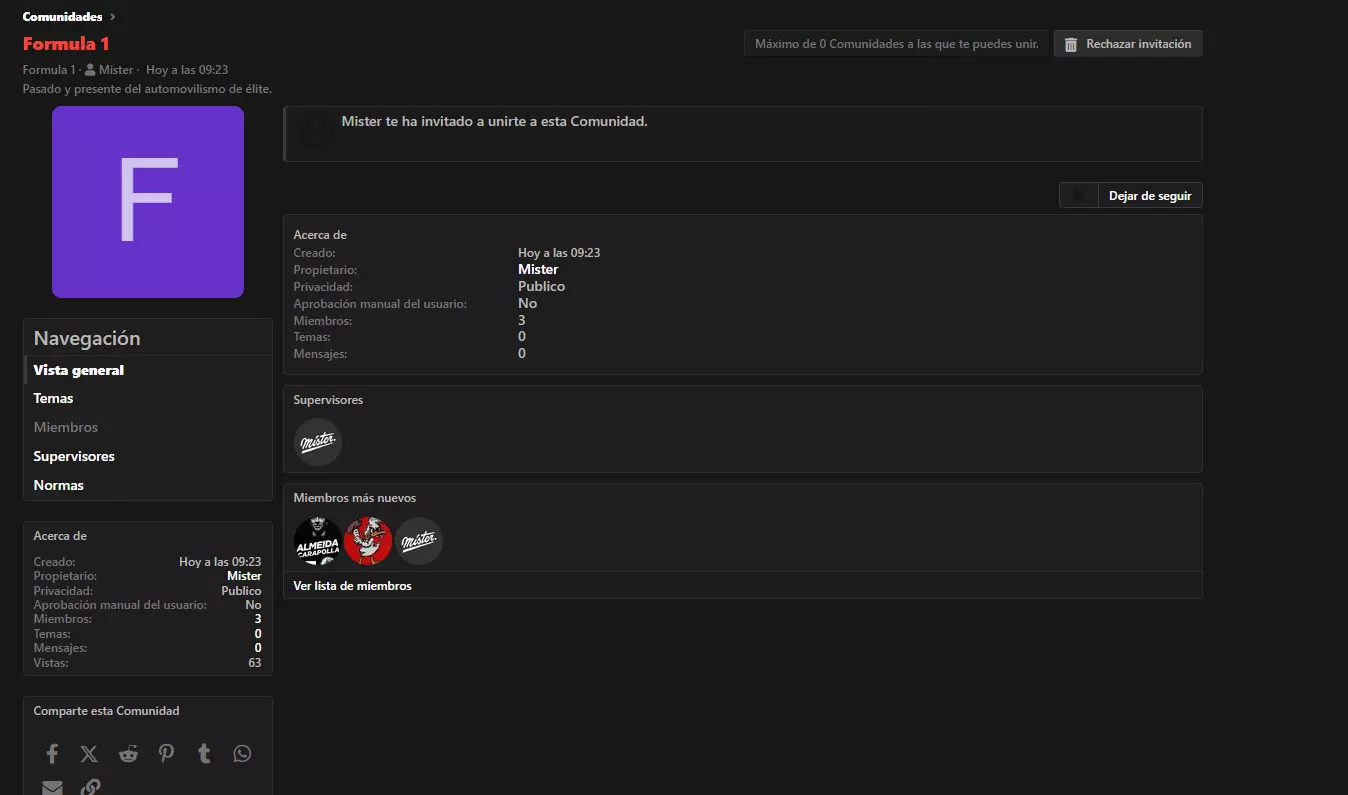Click the 'Supervisores' heading above Mister's avatar
1348x795 pixels.
[x=328, y=400]
